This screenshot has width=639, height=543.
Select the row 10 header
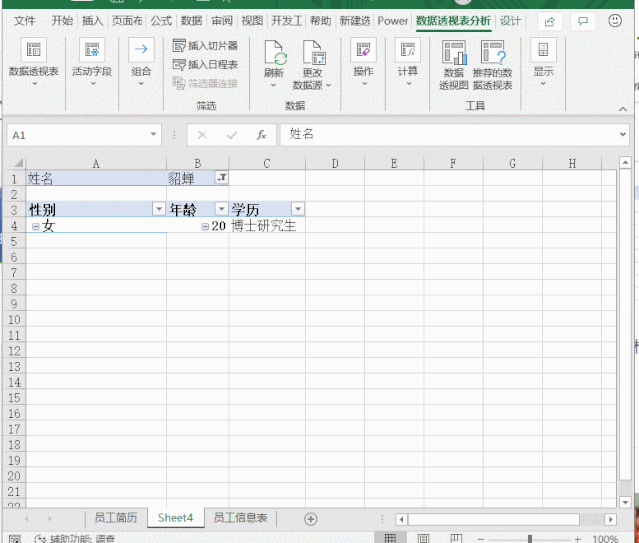tap(14, 320)
